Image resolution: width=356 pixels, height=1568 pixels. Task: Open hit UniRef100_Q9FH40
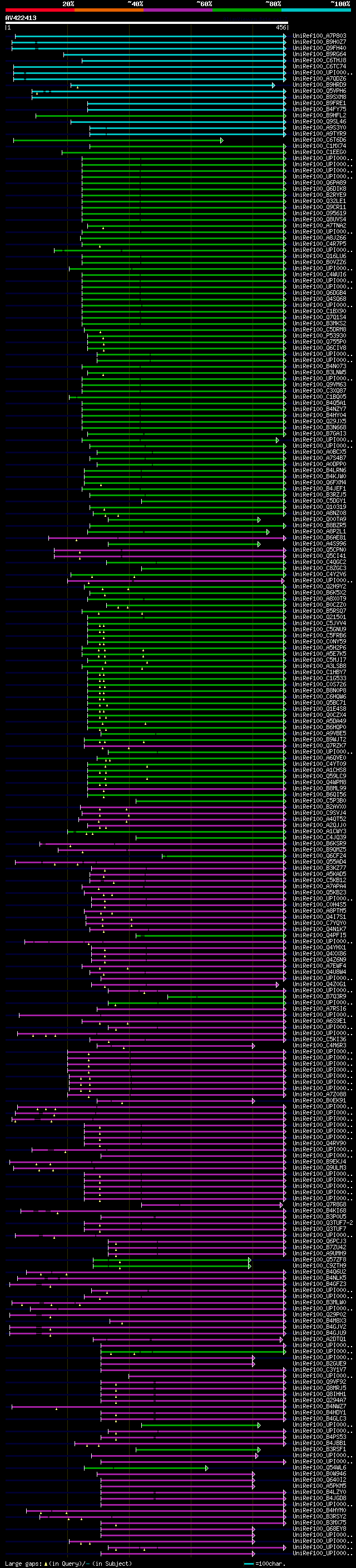coord(319,48)
